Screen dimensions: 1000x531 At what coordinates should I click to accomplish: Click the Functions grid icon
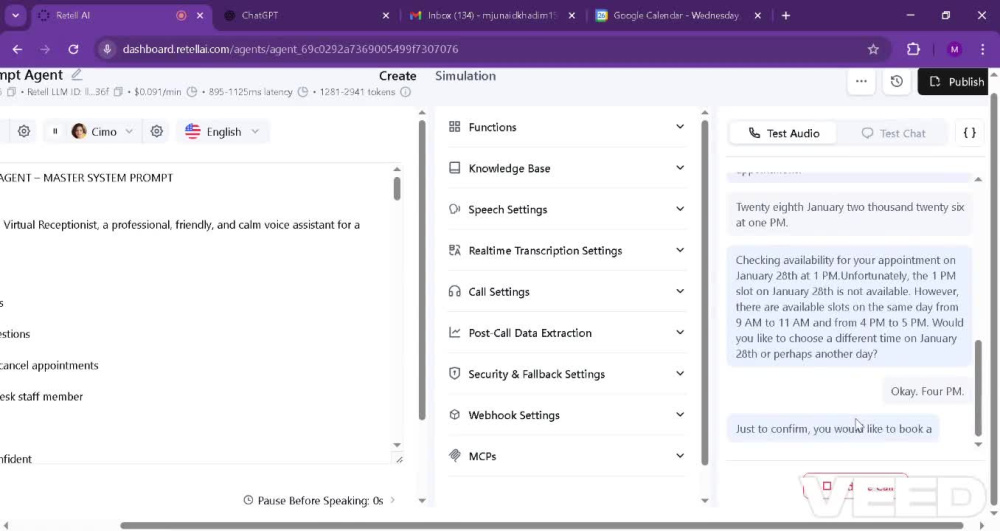pos(454,127)
